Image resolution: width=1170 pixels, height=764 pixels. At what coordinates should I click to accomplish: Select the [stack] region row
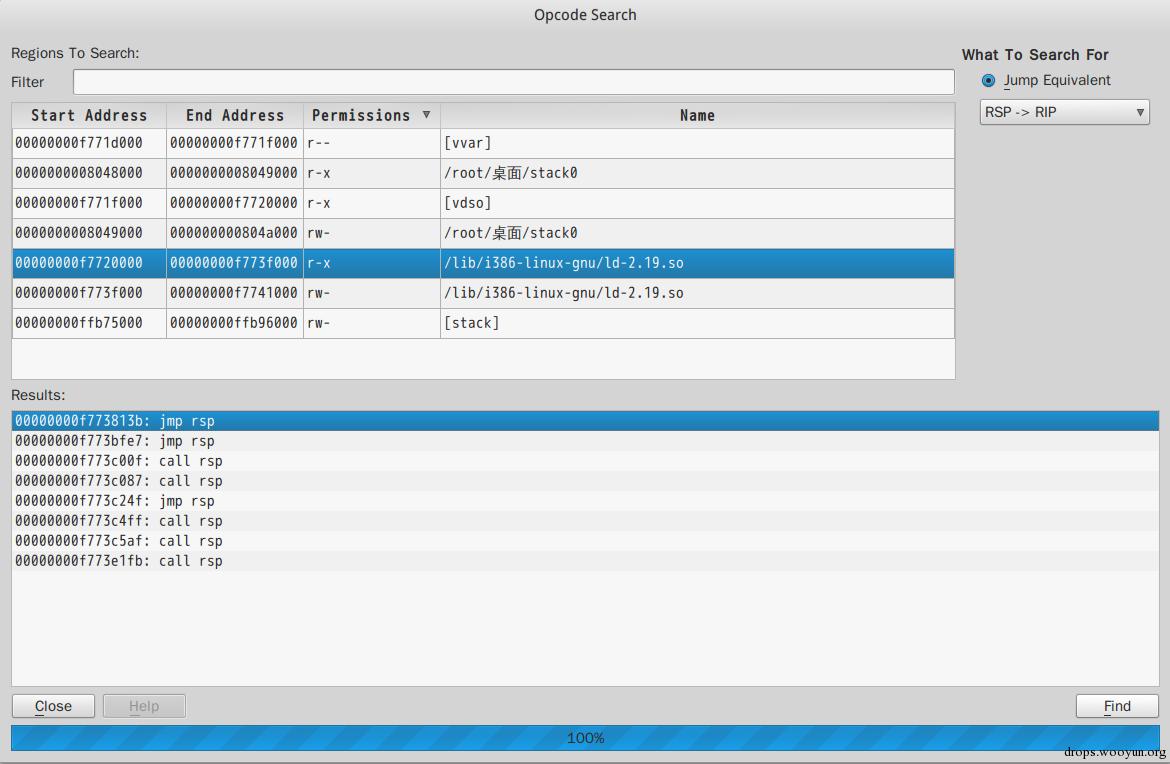click(x=483, y=323)
